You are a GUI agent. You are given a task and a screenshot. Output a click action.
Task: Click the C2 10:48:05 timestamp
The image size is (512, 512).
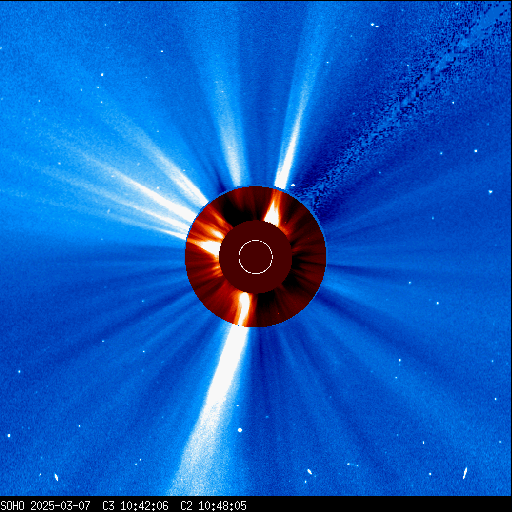[x=213, y=505]
